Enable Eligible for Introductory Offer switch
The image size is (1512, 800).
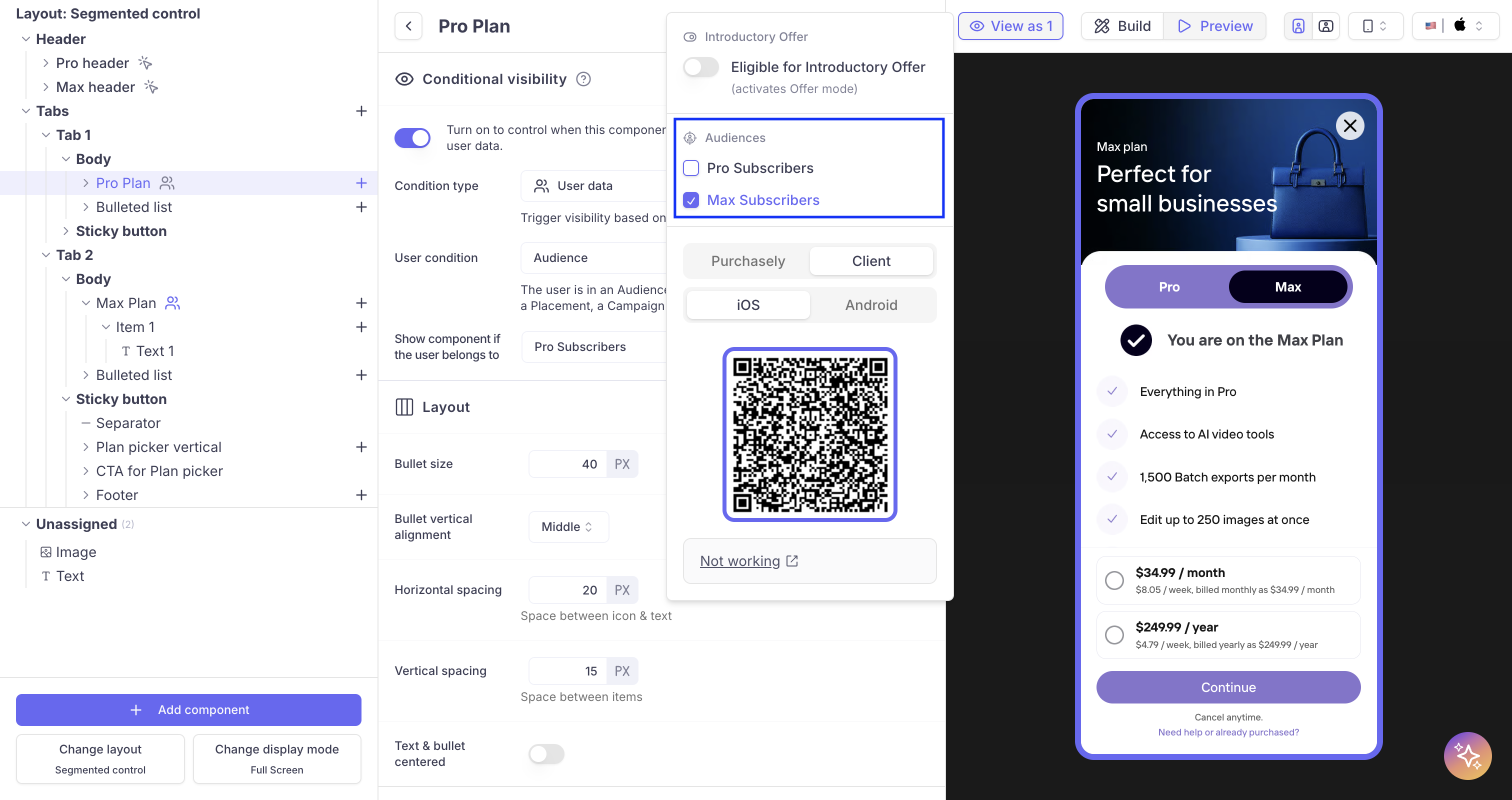pos(701,67)
